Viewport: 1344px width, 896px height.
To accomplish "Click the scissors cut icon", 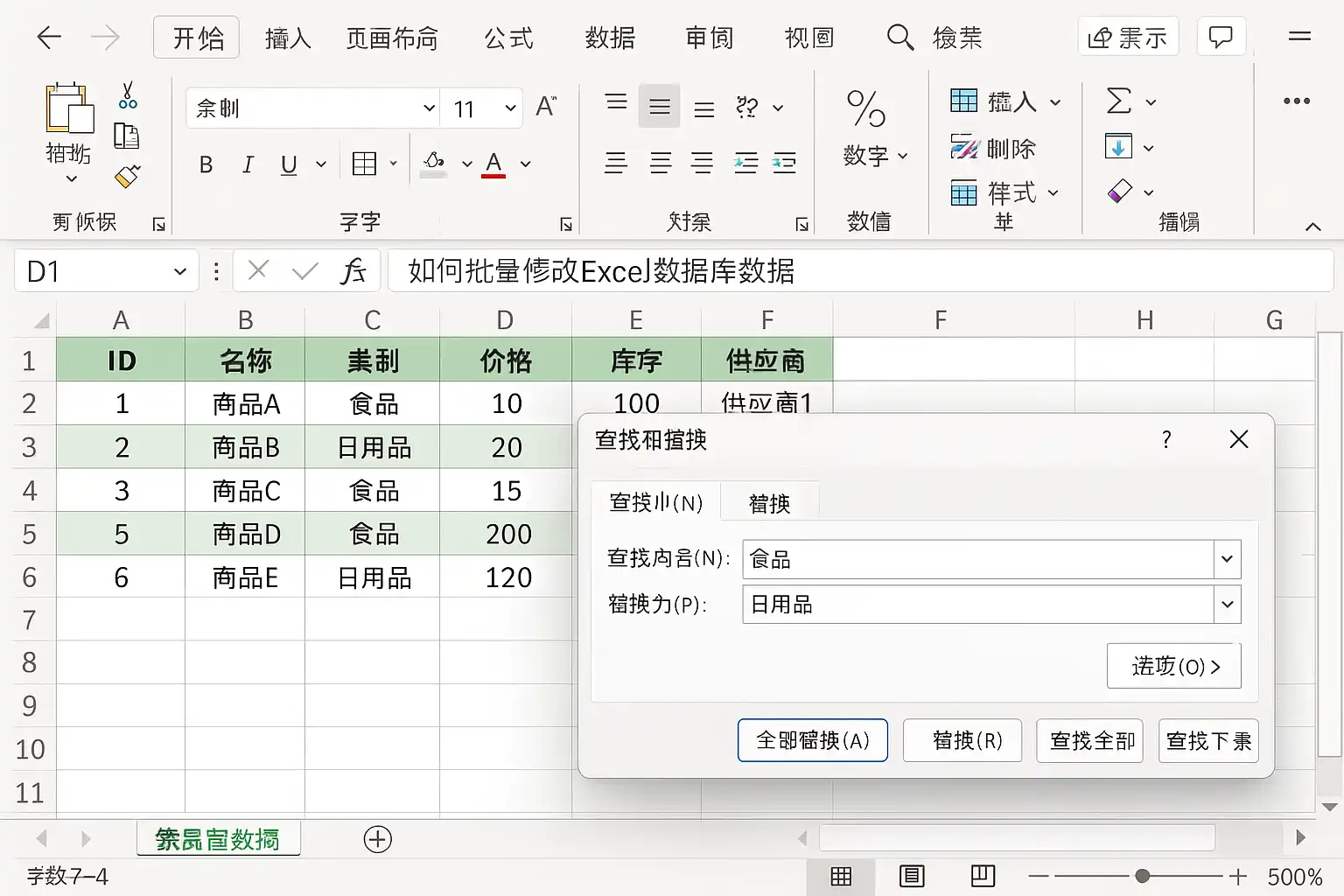I will 128,95.
